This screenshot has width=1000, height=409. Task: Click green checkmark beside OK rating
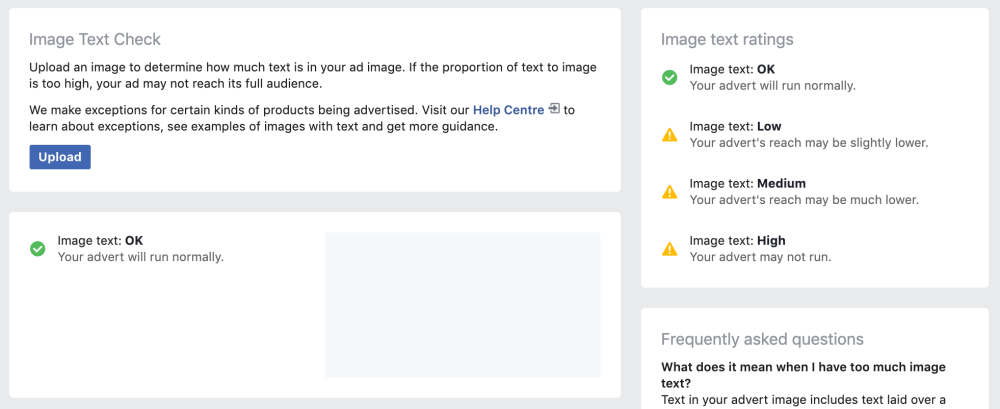[670, 78]
